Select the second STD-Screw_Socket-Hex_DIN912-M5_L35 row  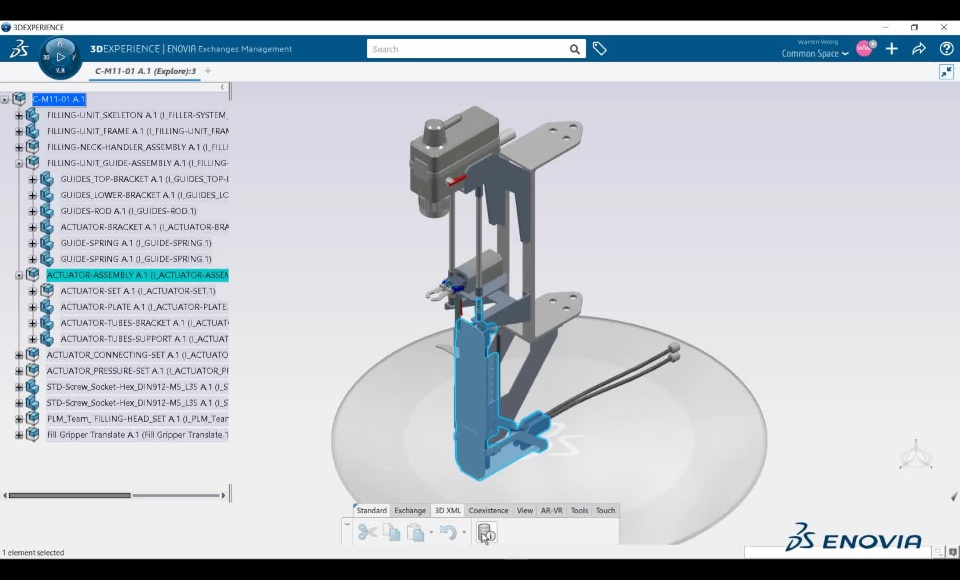(x=137, y=403)
